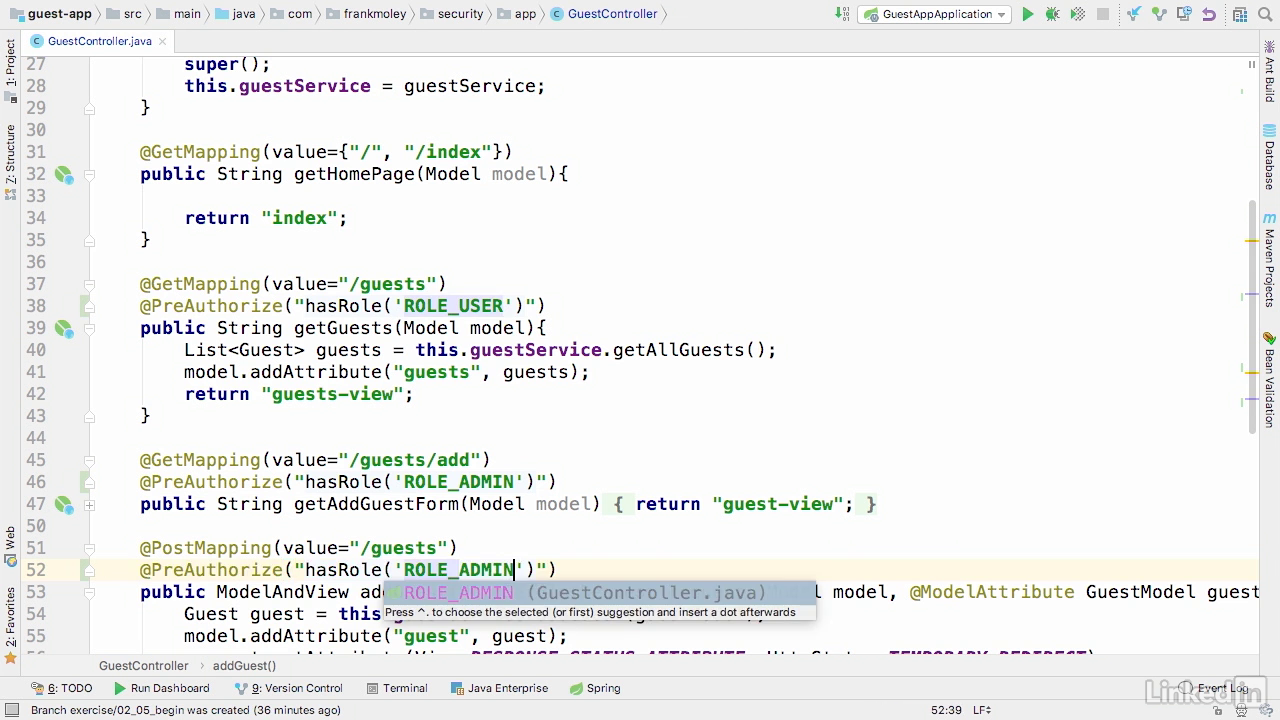Image resolution: width=1280 pixels, height=720 pixels.
Task: Click the LF line separator indicator
Action: [x=981, y=710]
